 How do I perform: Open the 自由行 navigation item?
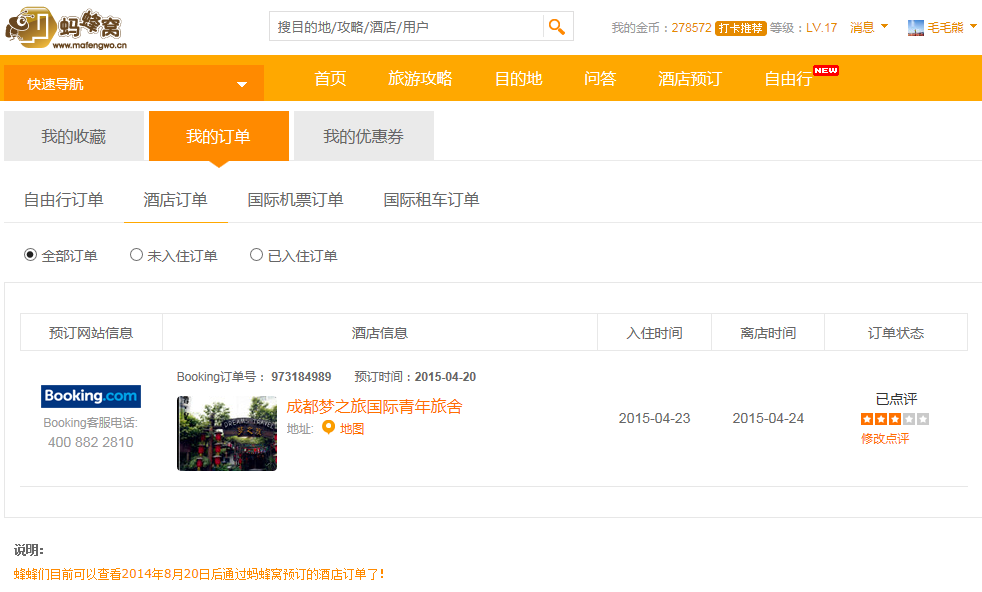tap(789, 79)
